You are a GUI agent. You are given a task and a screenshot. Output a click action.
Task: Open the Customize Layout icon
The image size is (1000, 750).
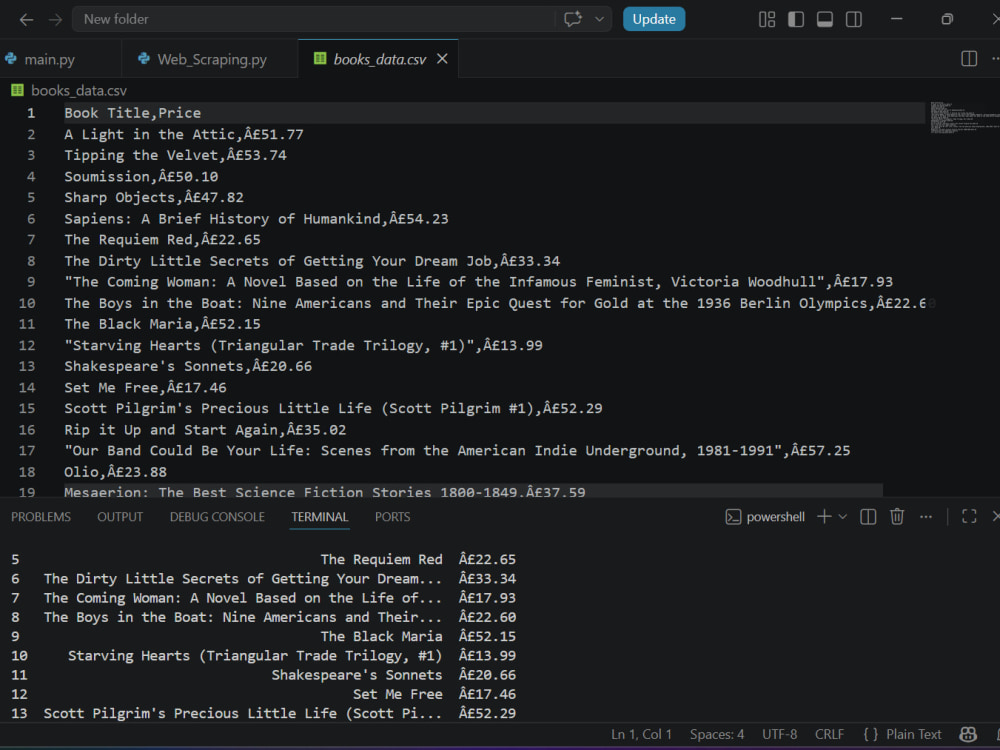click(x=767, y=20)
